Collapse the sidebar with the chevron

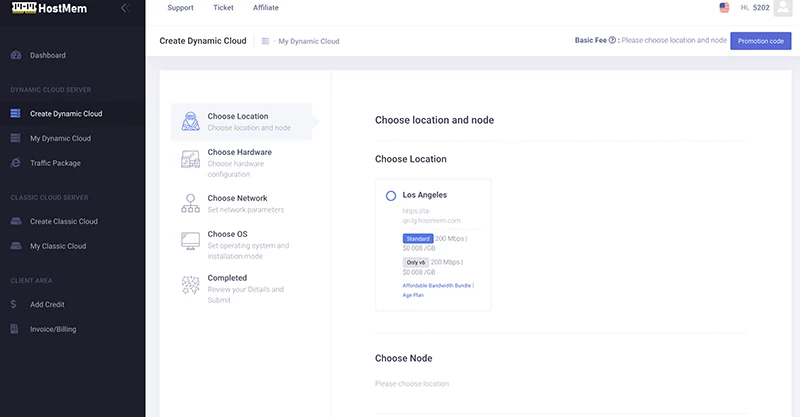click(124, 8)
